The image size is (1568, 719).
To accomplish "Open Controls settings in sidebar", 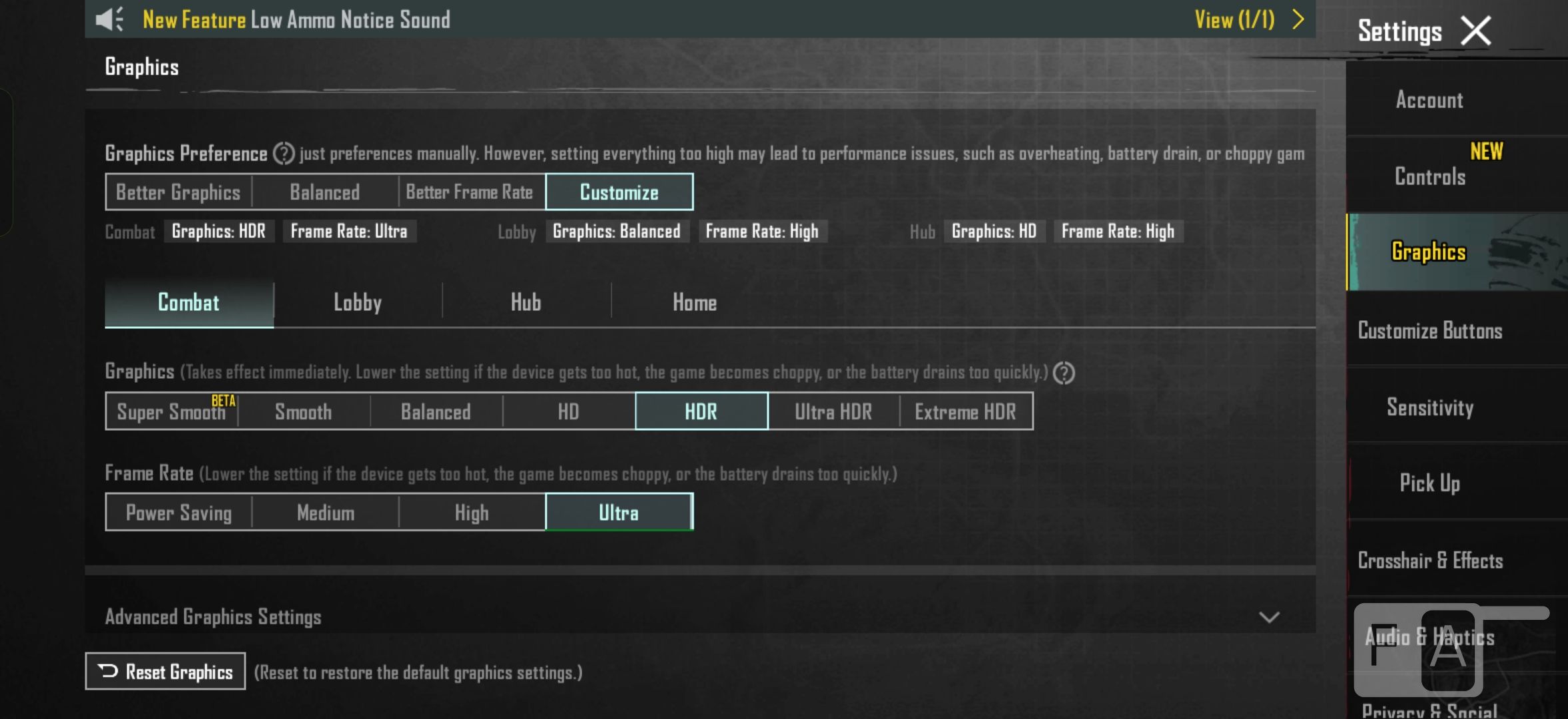I will click(x=1429, y=176).
